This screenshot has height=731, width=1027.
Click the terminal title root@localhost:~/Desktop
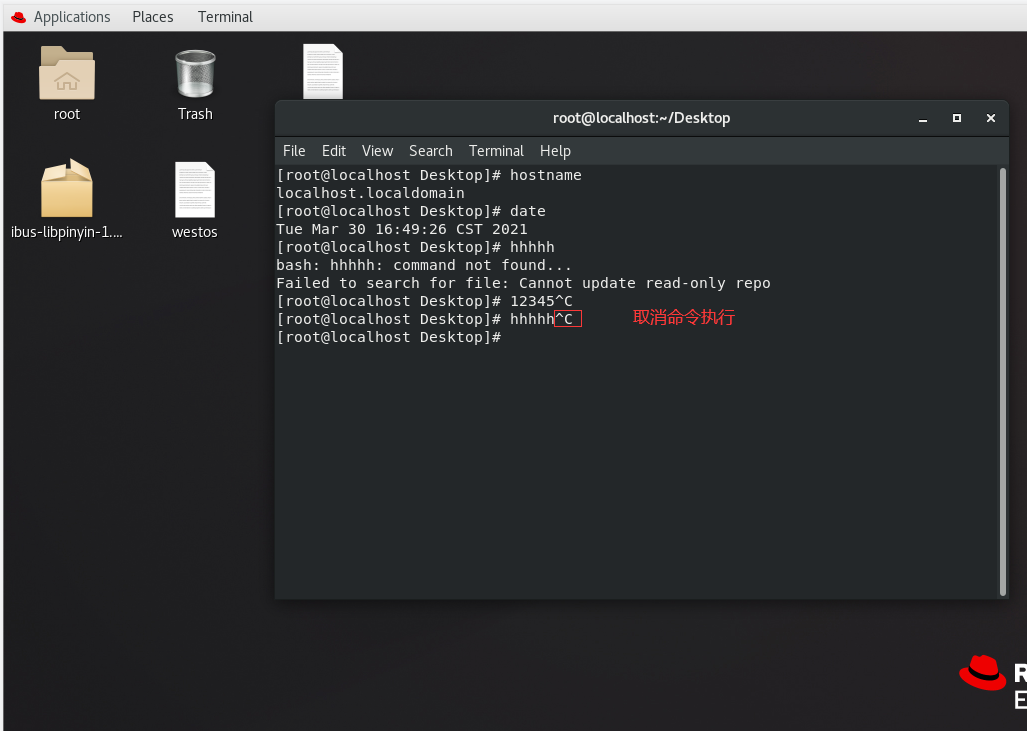tap(641, 118)
